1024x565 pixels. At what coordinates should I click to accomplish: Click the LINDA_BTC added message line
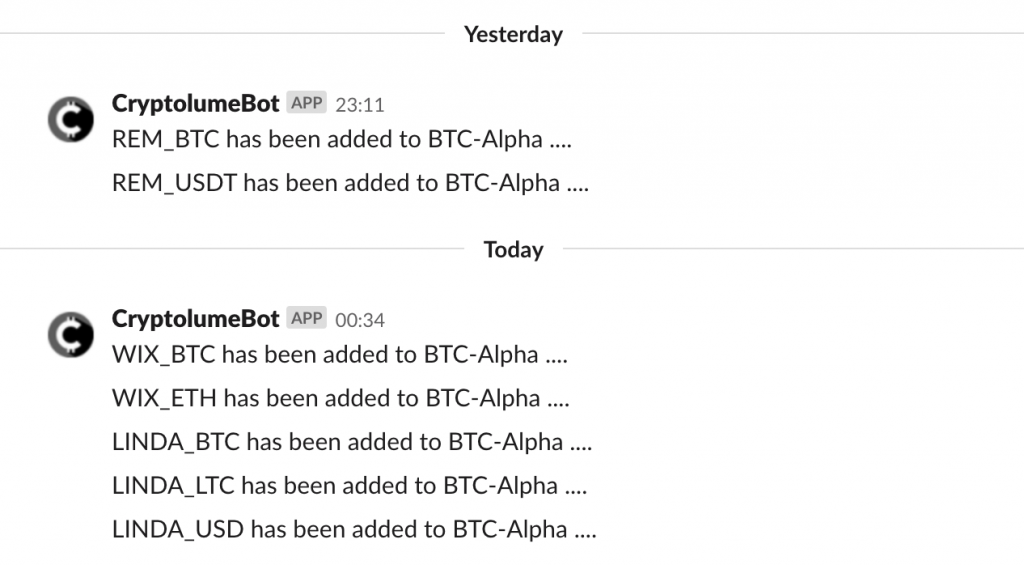pos(352,442)
